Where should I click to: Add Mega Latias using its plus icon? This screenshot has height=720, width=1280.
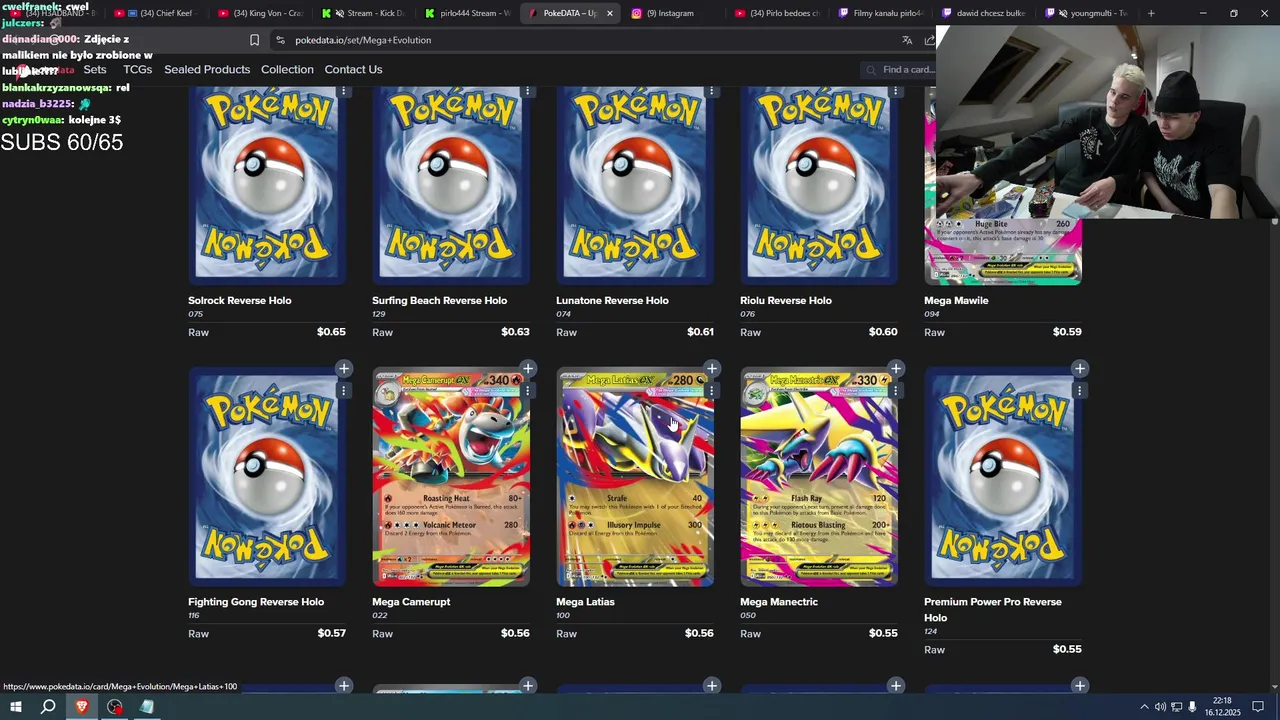click(x=712, y=369)
